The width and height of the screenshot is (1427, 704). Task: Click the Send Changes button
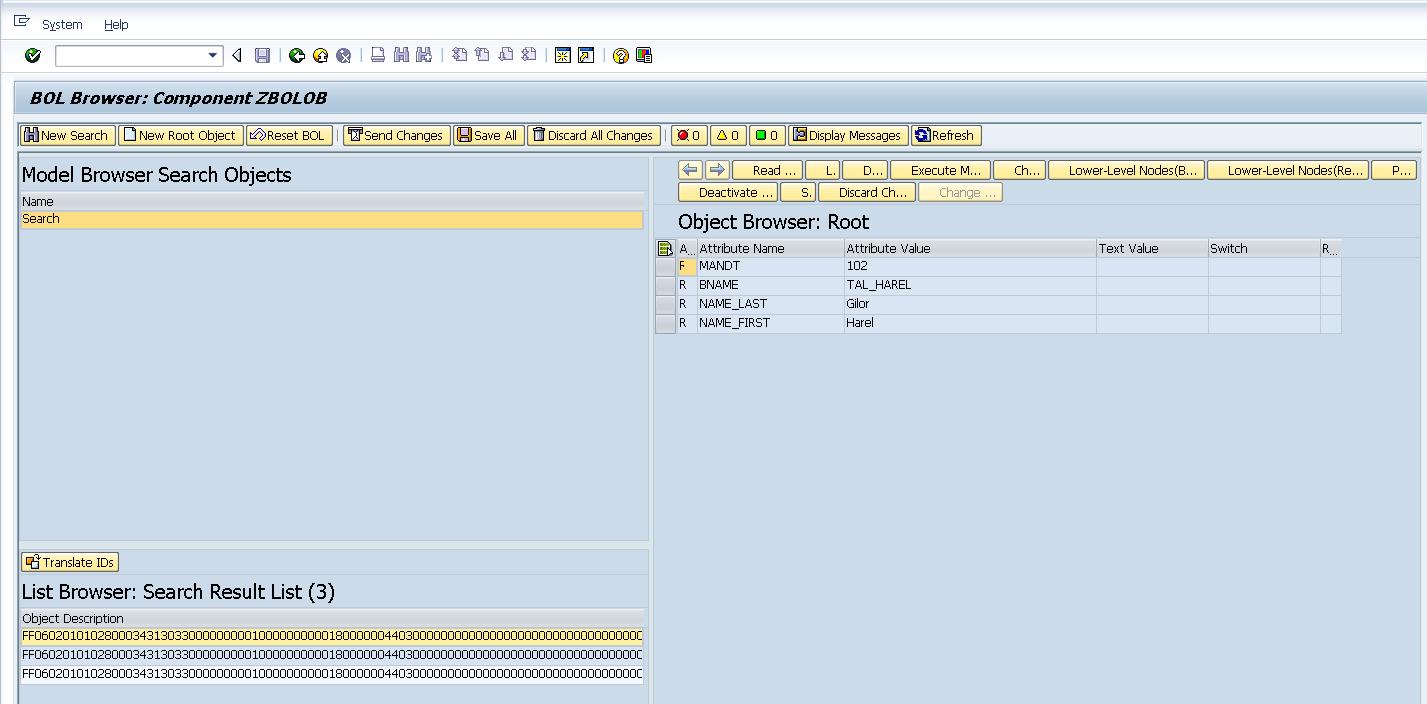396,134
